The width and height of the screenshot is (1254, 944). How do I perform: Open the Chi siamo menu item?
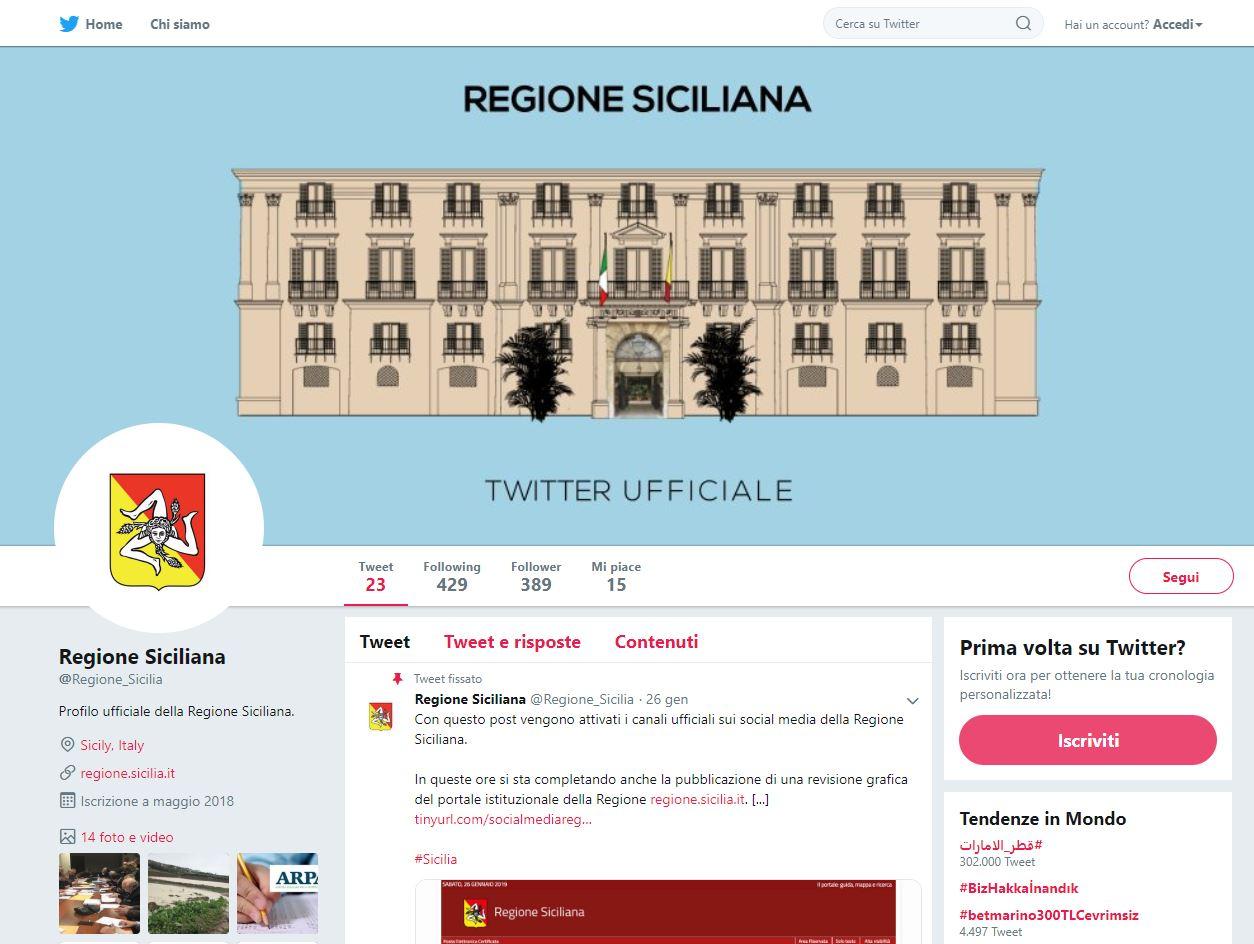pyautogui.click(x=180, y=24)
